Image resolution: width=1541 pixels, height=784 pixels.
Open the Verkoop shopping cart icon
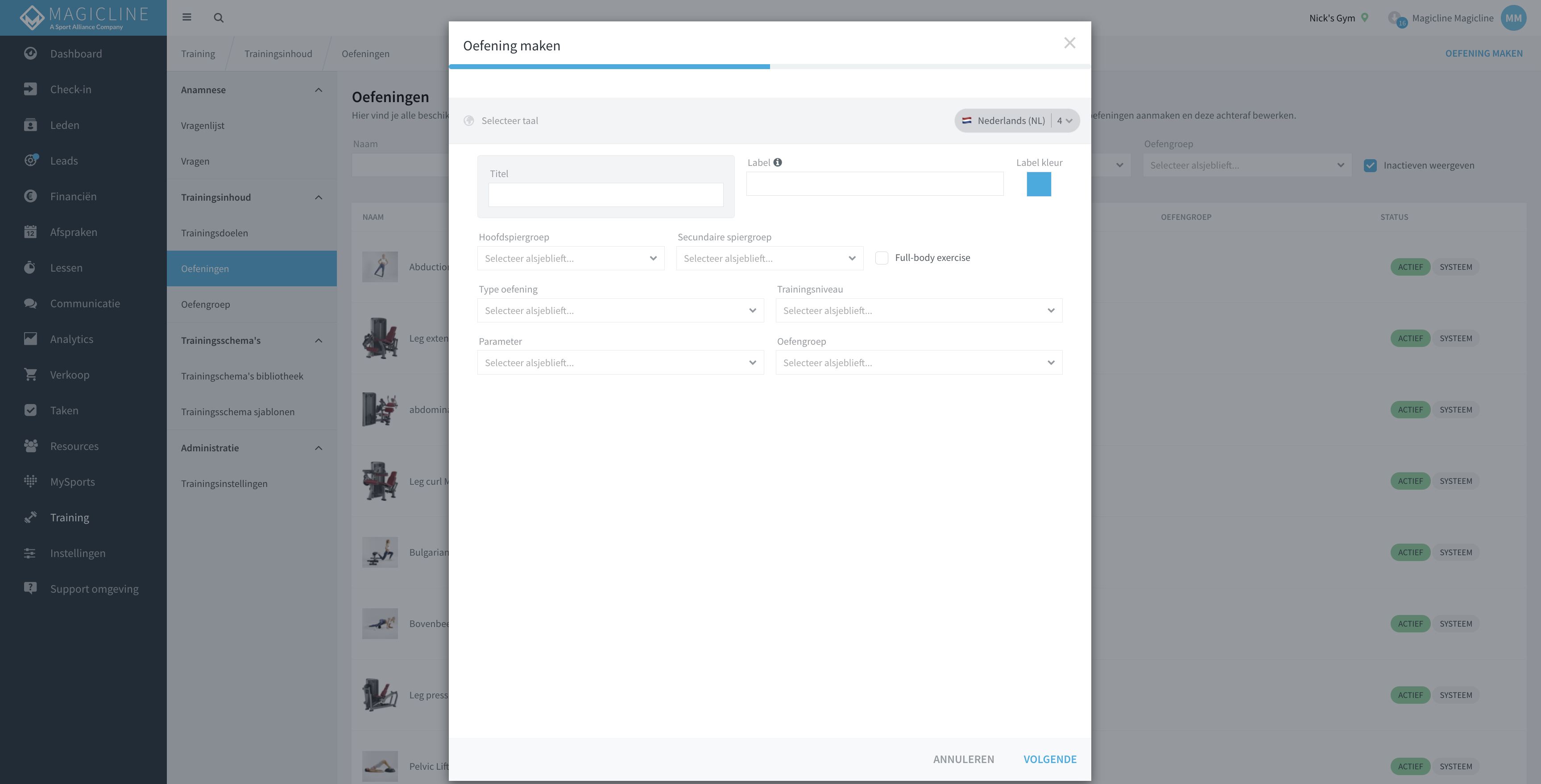coord(30,374)
